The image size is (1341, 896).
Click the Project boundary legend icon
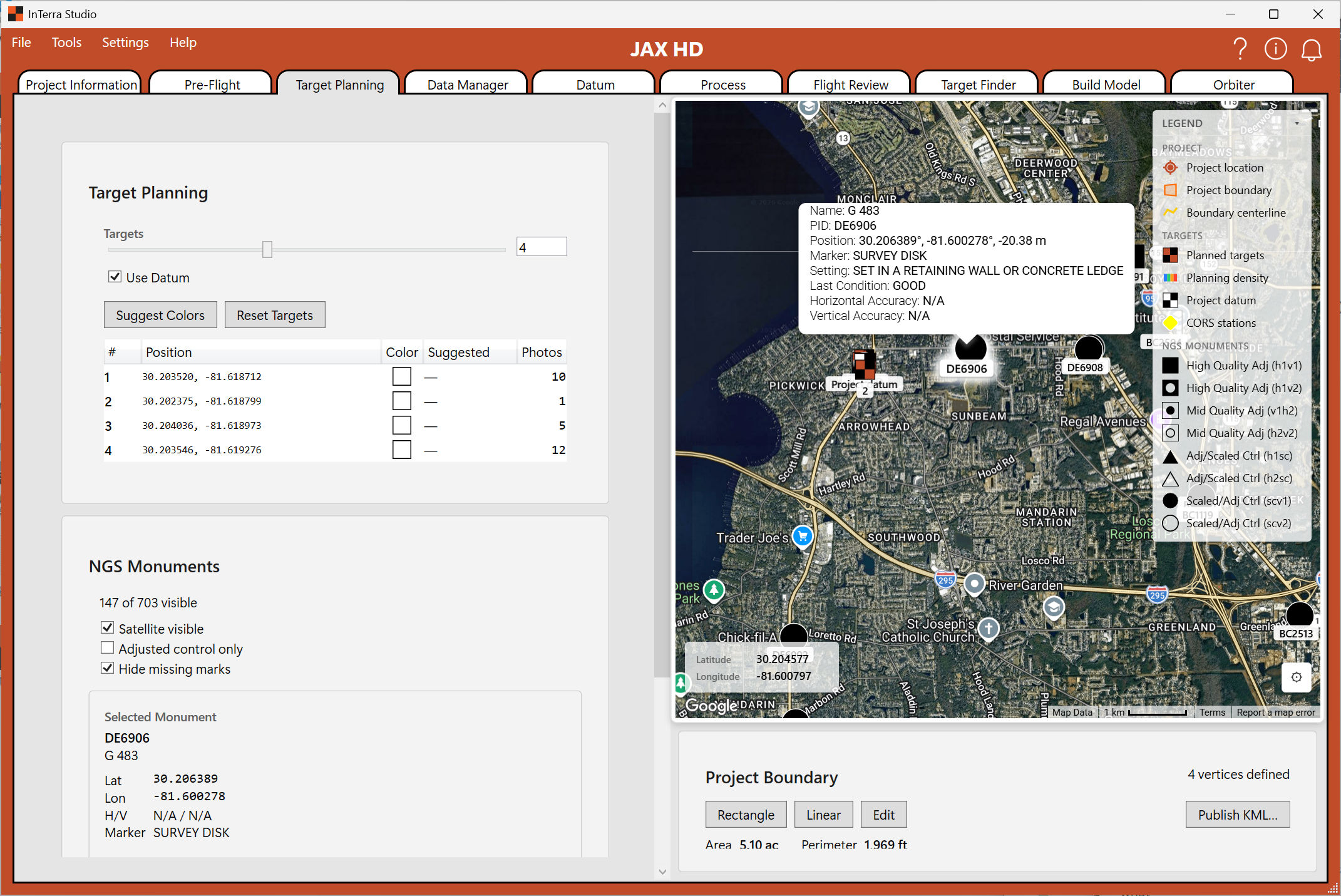1170,190
